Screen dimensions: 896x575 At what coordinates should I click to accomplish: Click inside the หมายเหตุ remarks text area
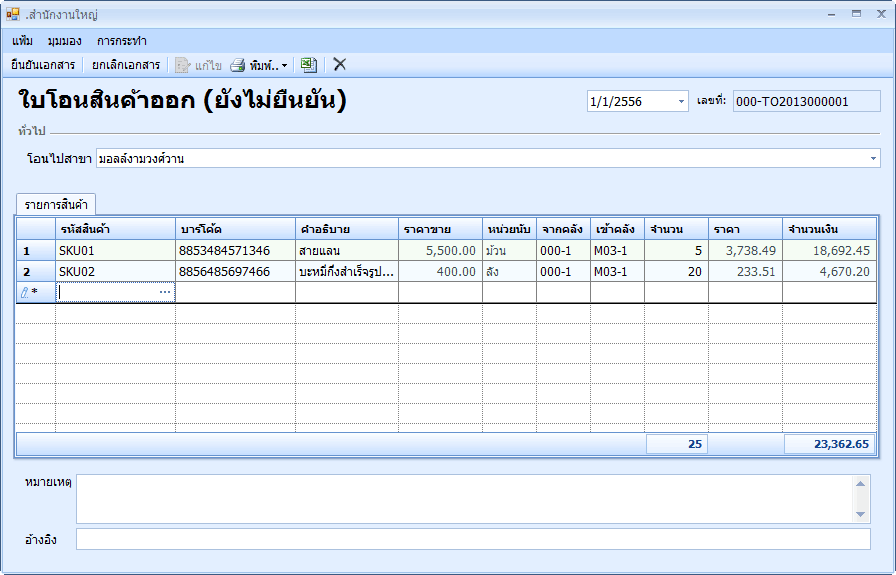point(460,498)
